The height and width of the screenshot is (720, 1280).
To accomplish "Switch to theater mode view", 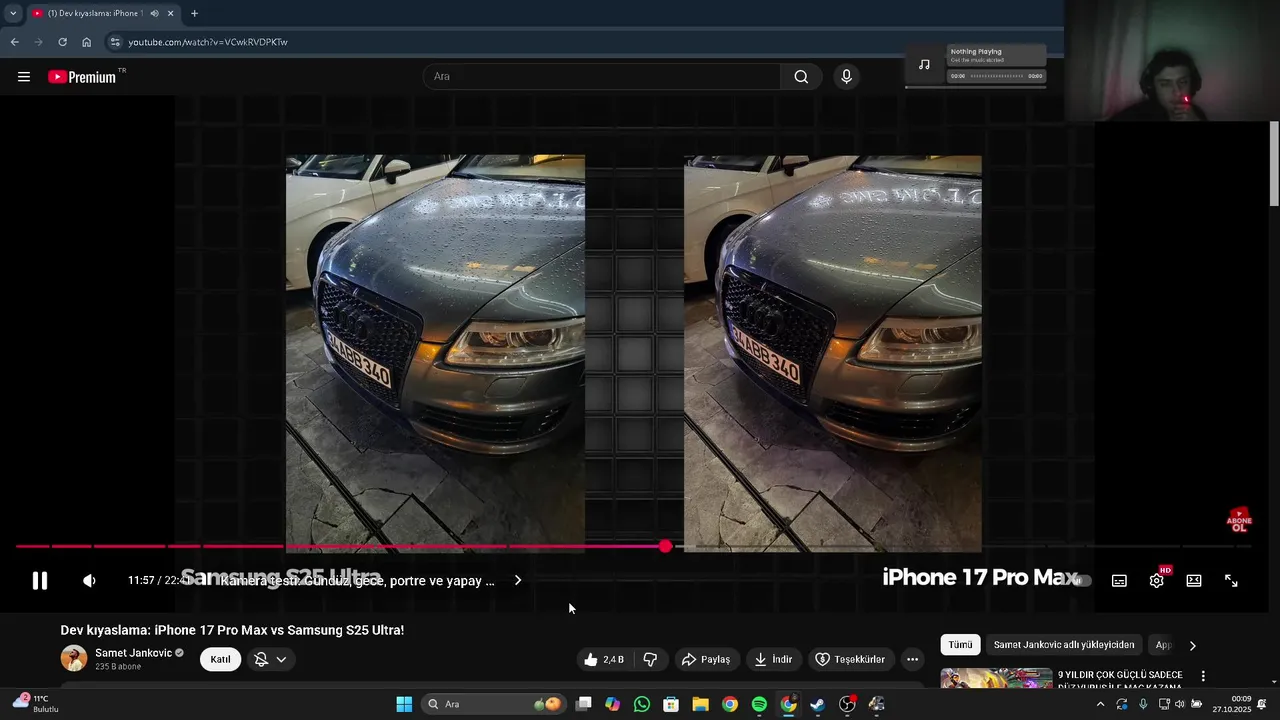I will coord(1194,581).
